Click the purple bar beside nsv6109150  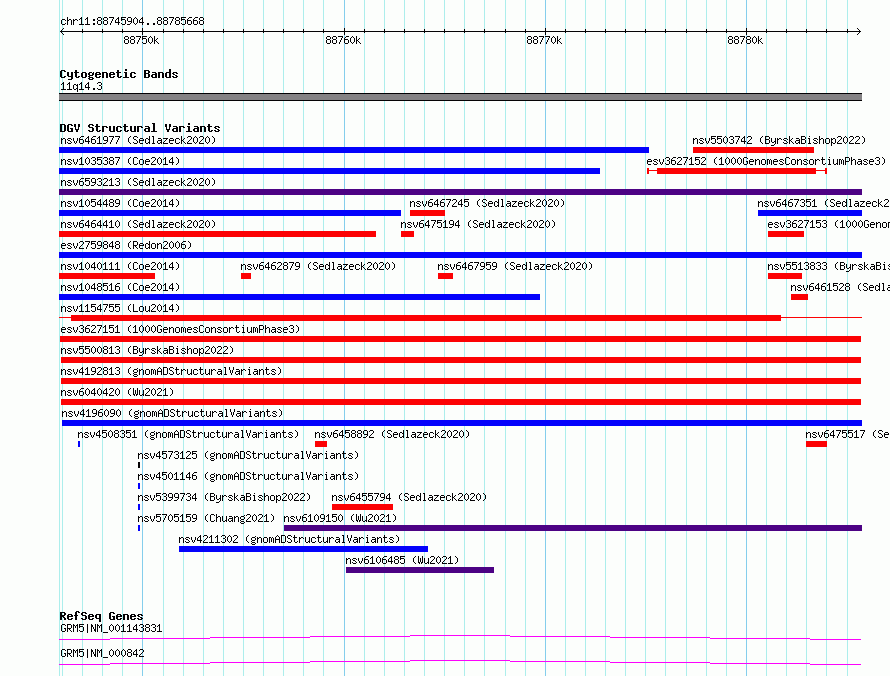(x=573, y=528)
